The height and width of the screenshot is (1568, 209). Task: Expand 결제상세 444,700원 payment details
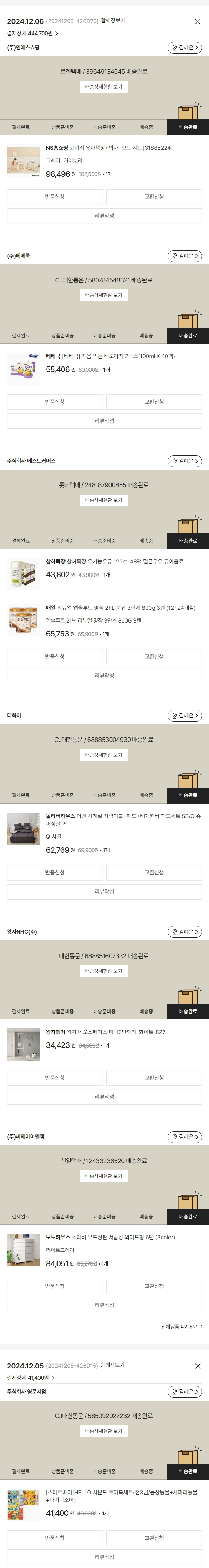[32, 34]
